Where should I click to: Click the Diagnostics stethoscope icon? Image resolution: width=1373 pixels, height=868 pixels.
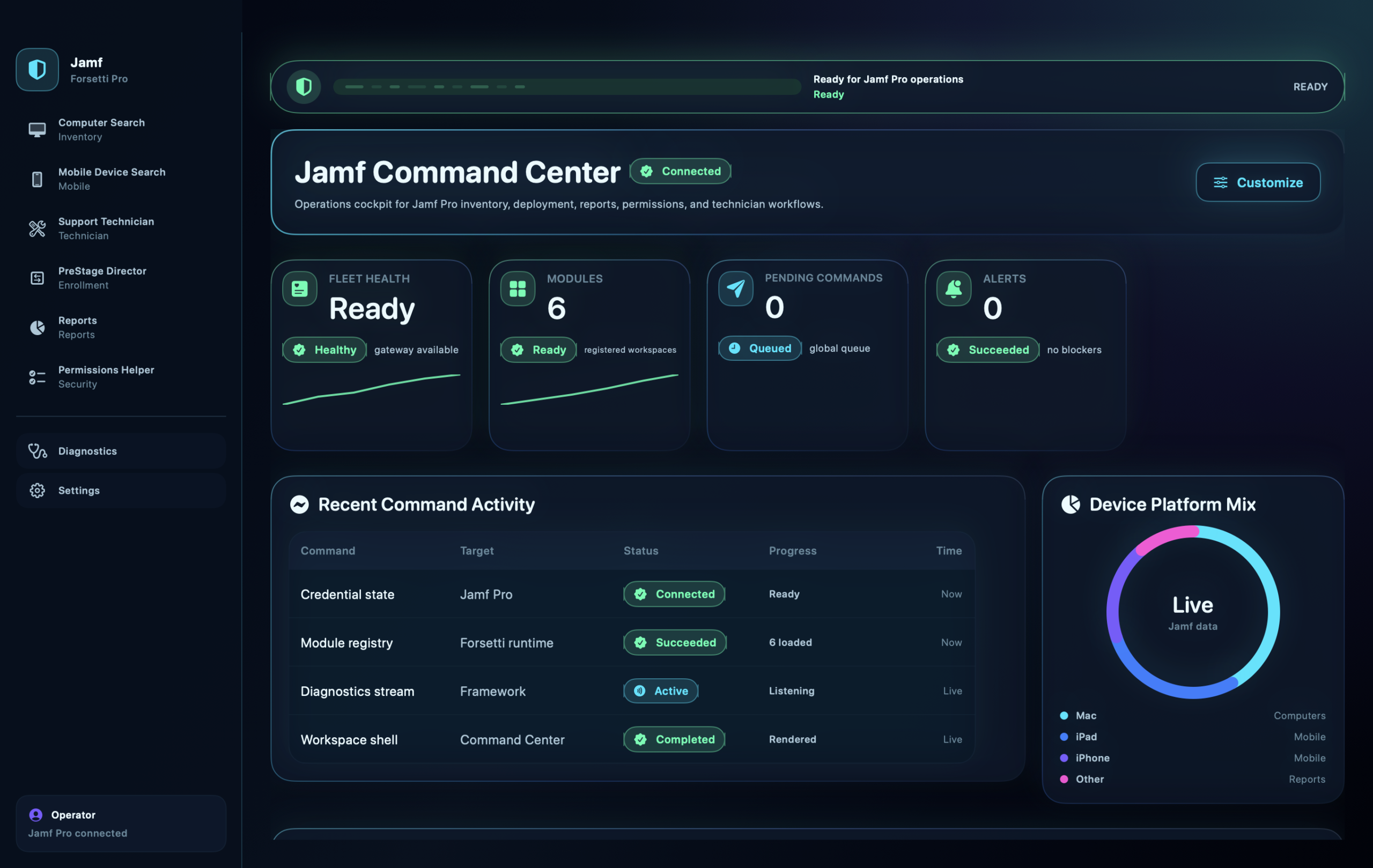[37, 451]
